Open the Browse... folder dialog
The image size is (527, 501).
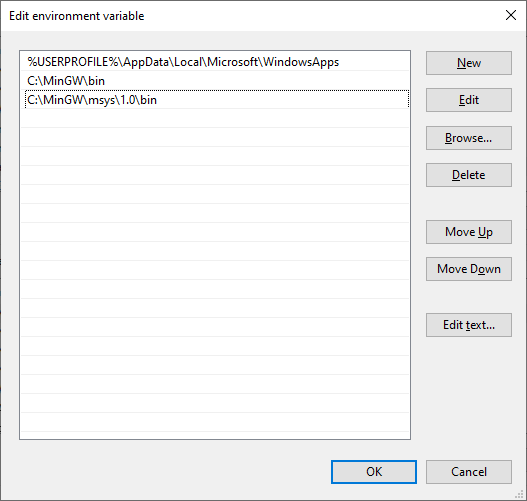[x=469, y=138]
